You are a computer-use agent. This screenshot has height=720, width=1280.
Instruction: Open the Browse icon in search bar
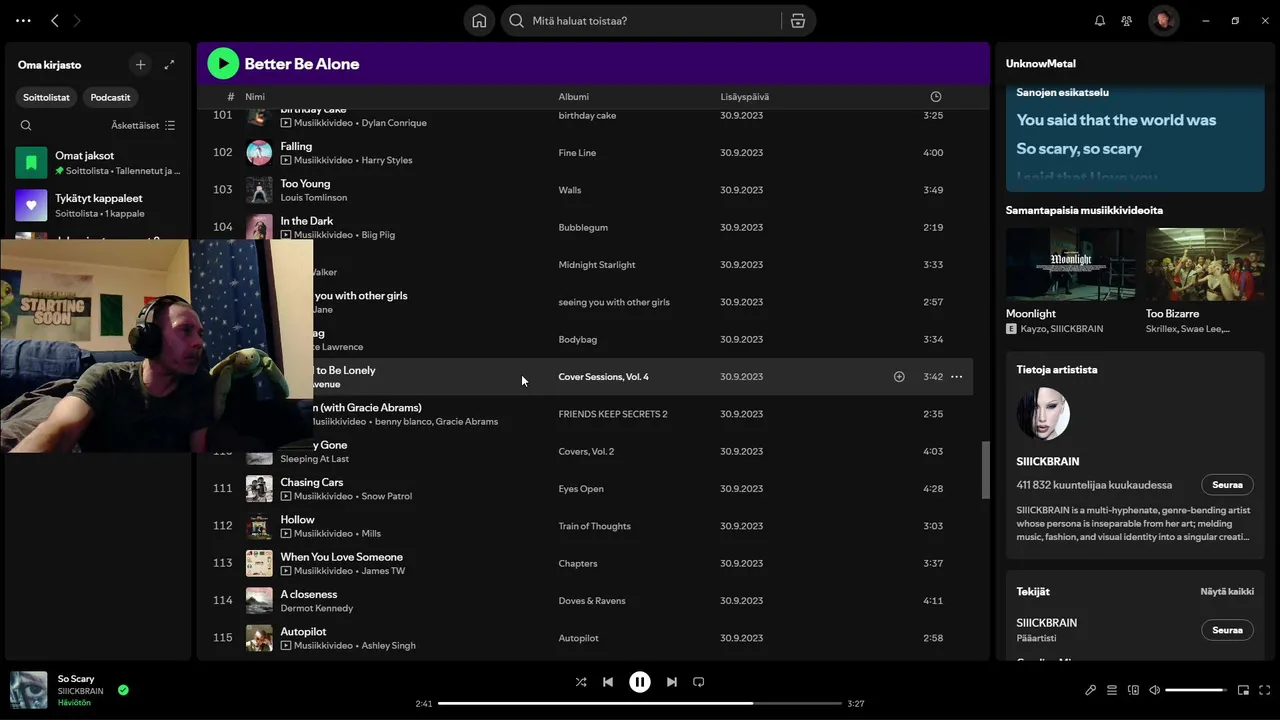pyautogui.click(x=798, y=20)
